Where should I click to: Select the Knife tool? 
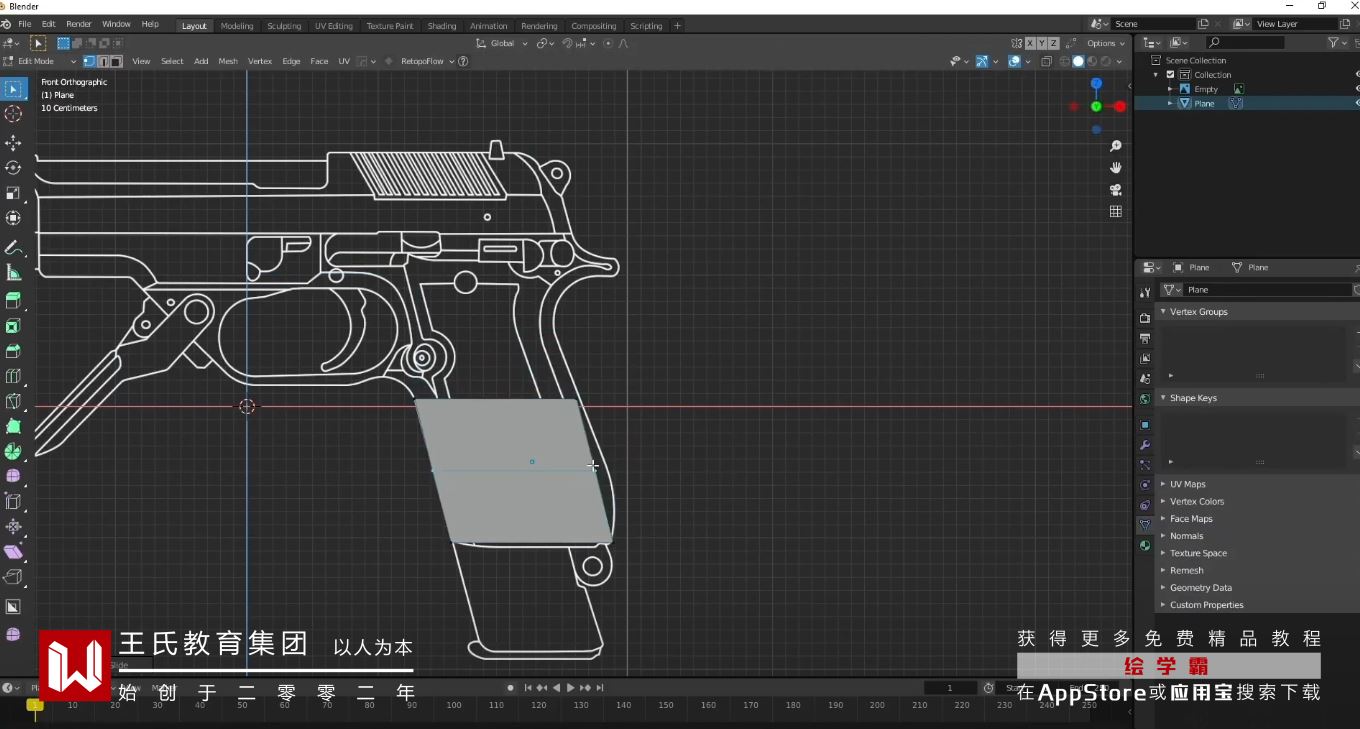click(x=13, y=401)
